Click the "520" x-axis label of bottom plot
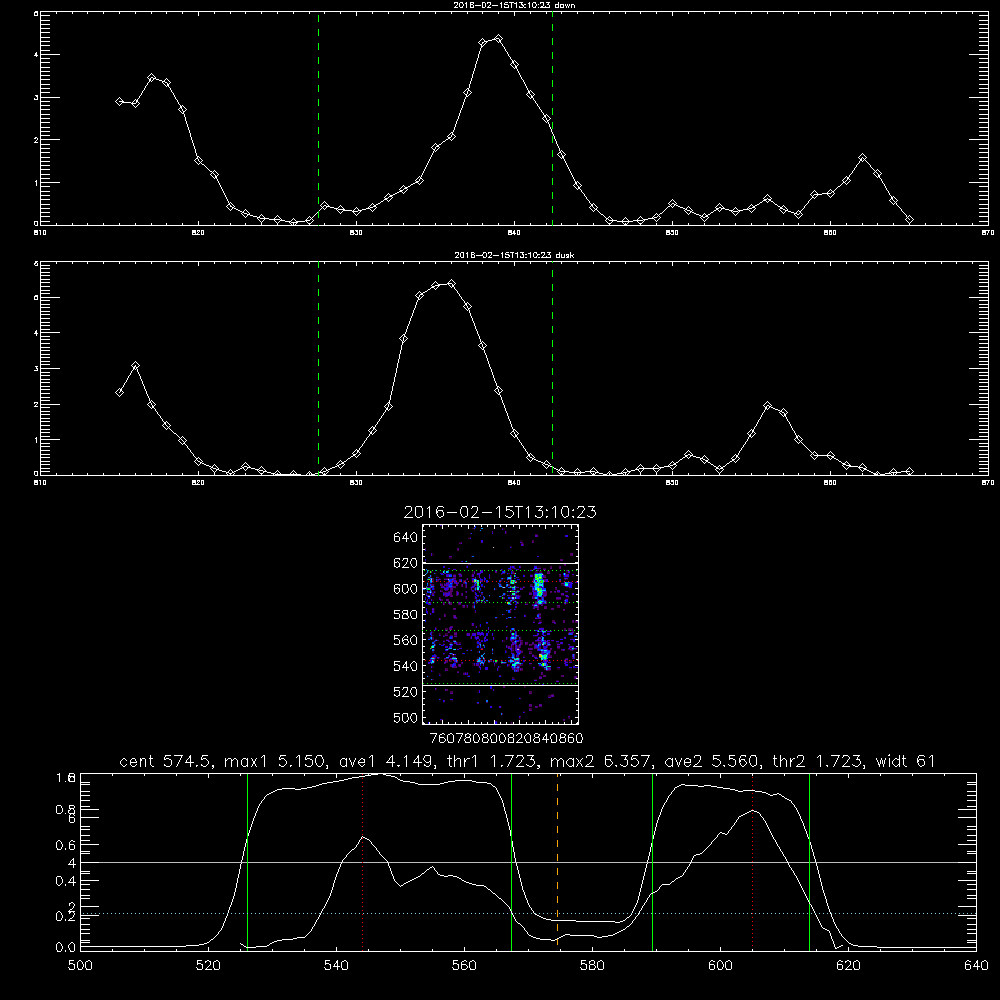1000x1000 pixels. (x=208, y=966)
